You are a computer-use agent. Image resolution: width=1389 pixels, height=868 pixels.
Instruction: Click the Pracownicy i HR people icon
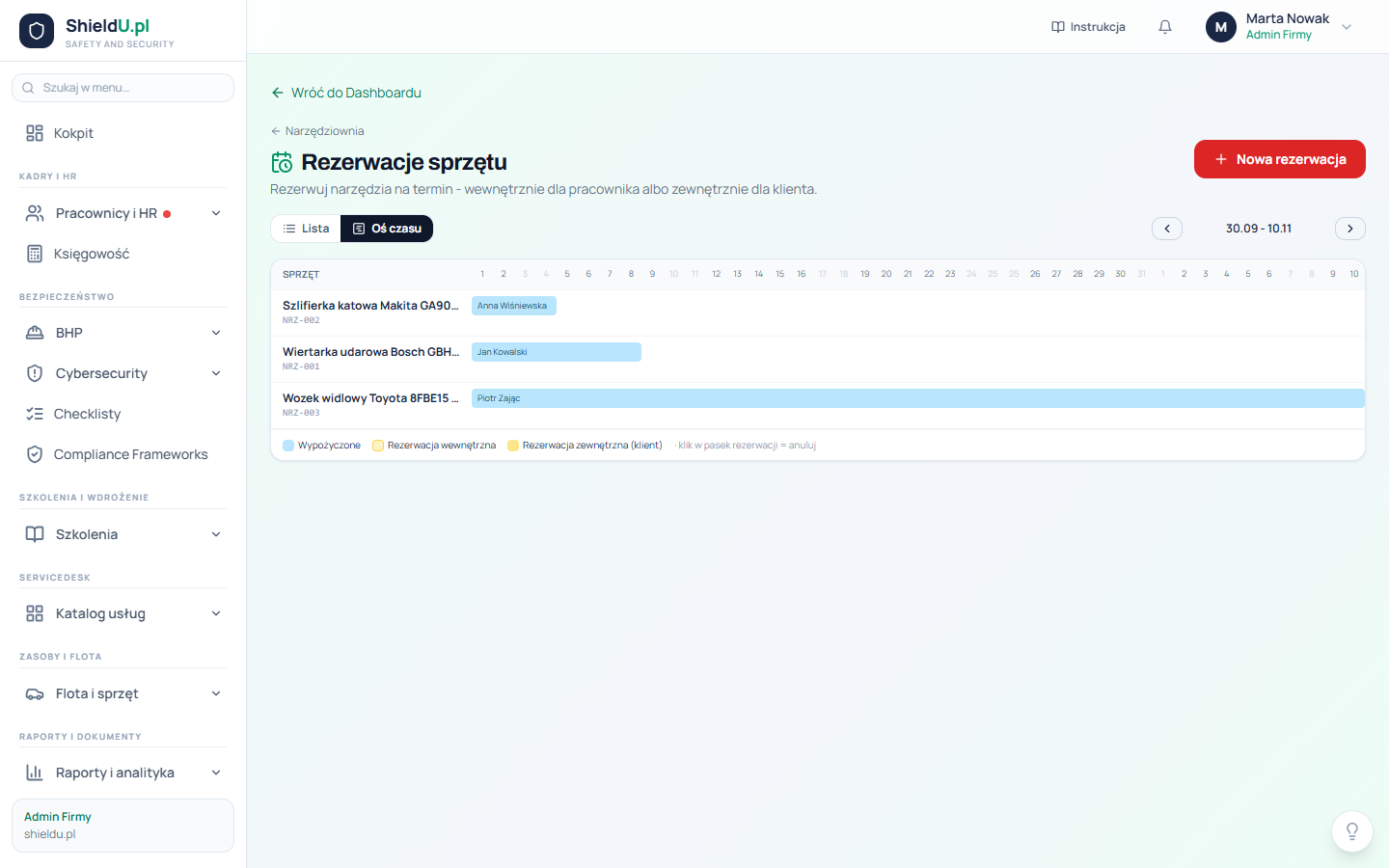35,213
